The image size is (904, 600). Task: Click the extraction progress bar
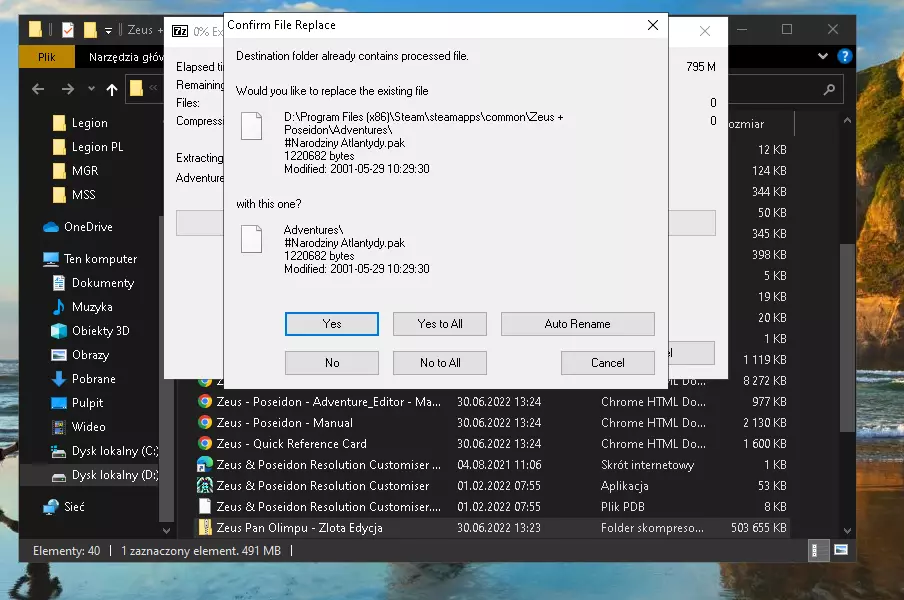point(446,223)
